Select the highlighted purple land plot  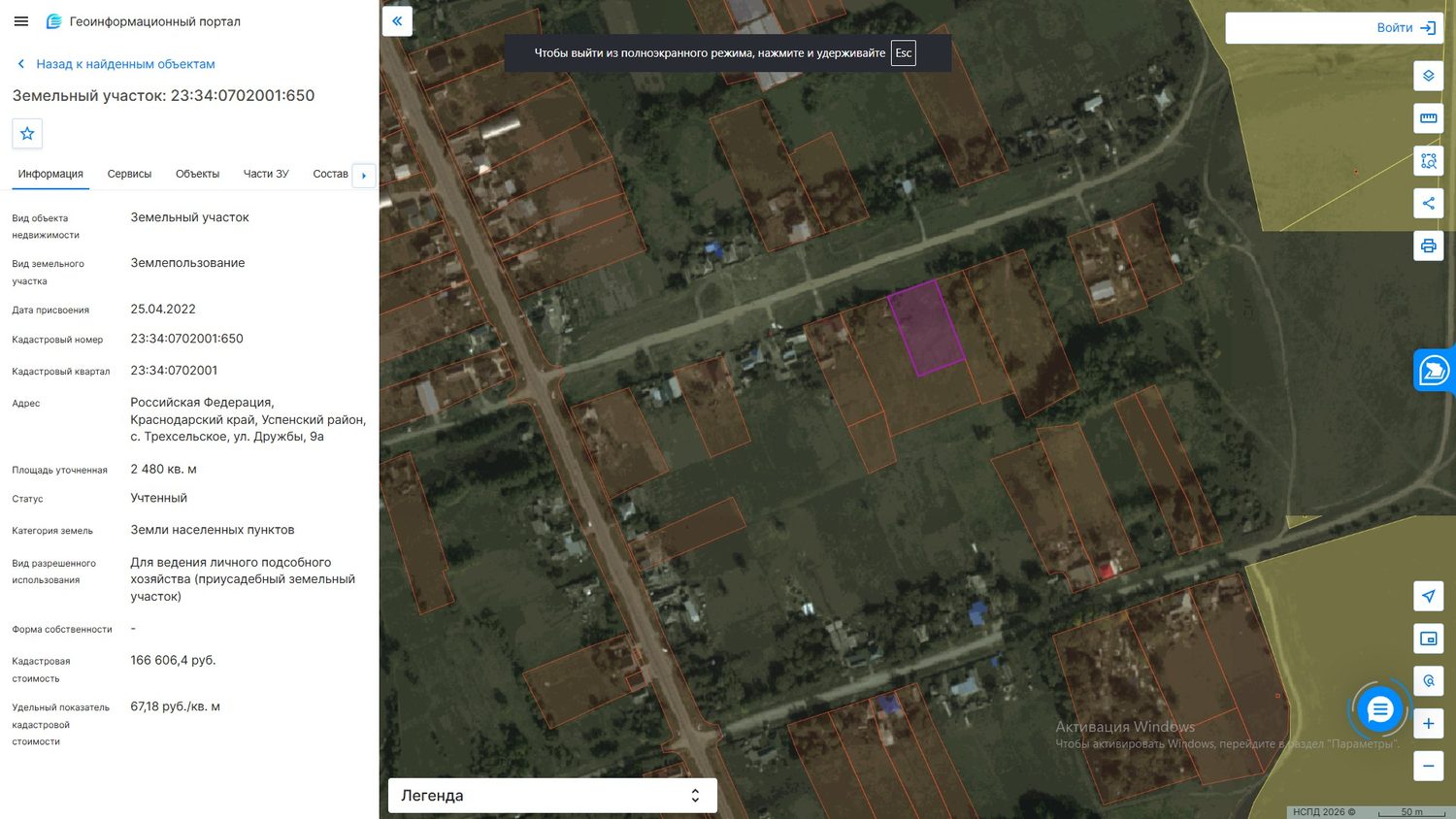click(926, 328)
